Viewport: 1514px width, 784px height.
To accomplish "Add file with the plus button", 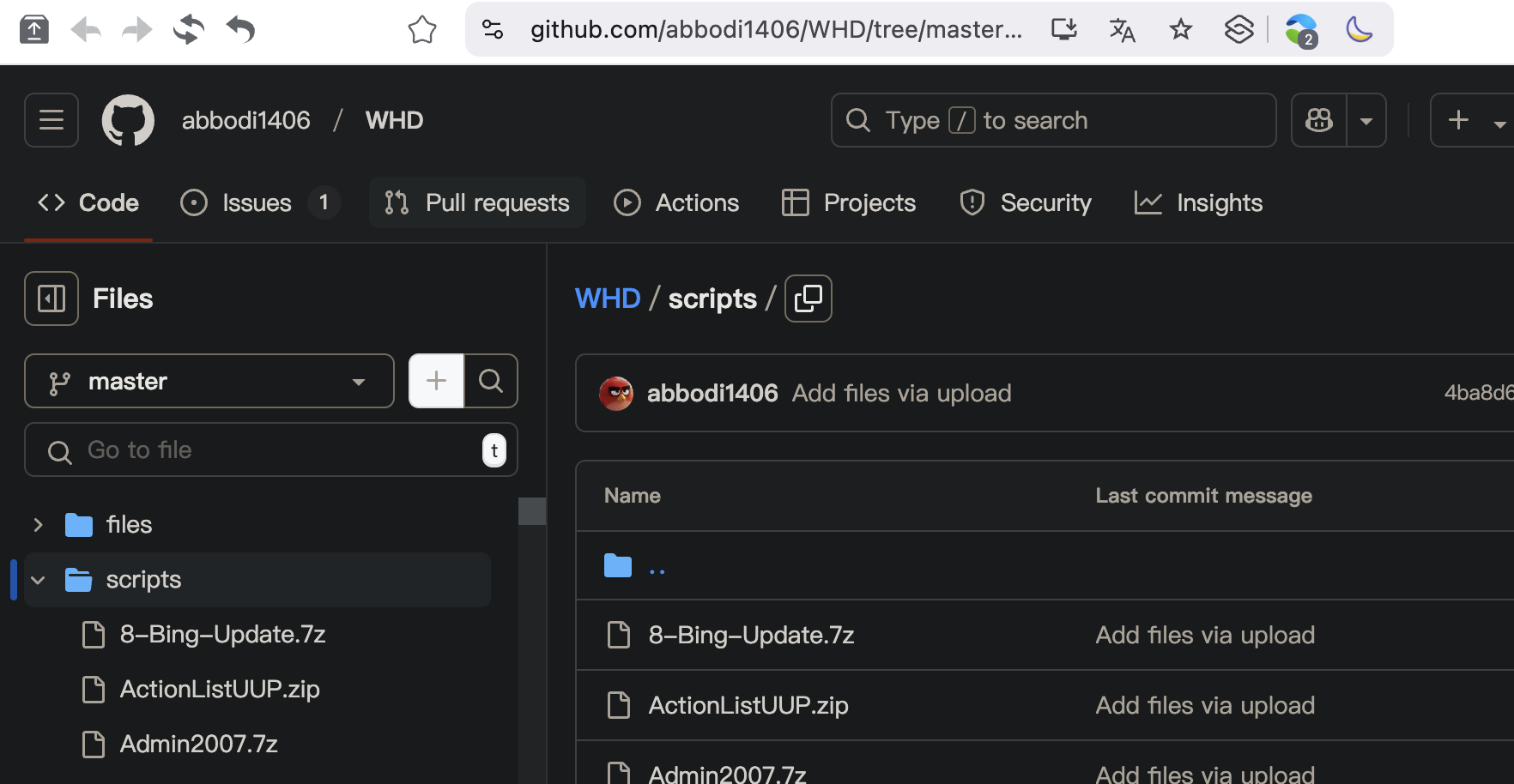I will [x=436, y=381].
